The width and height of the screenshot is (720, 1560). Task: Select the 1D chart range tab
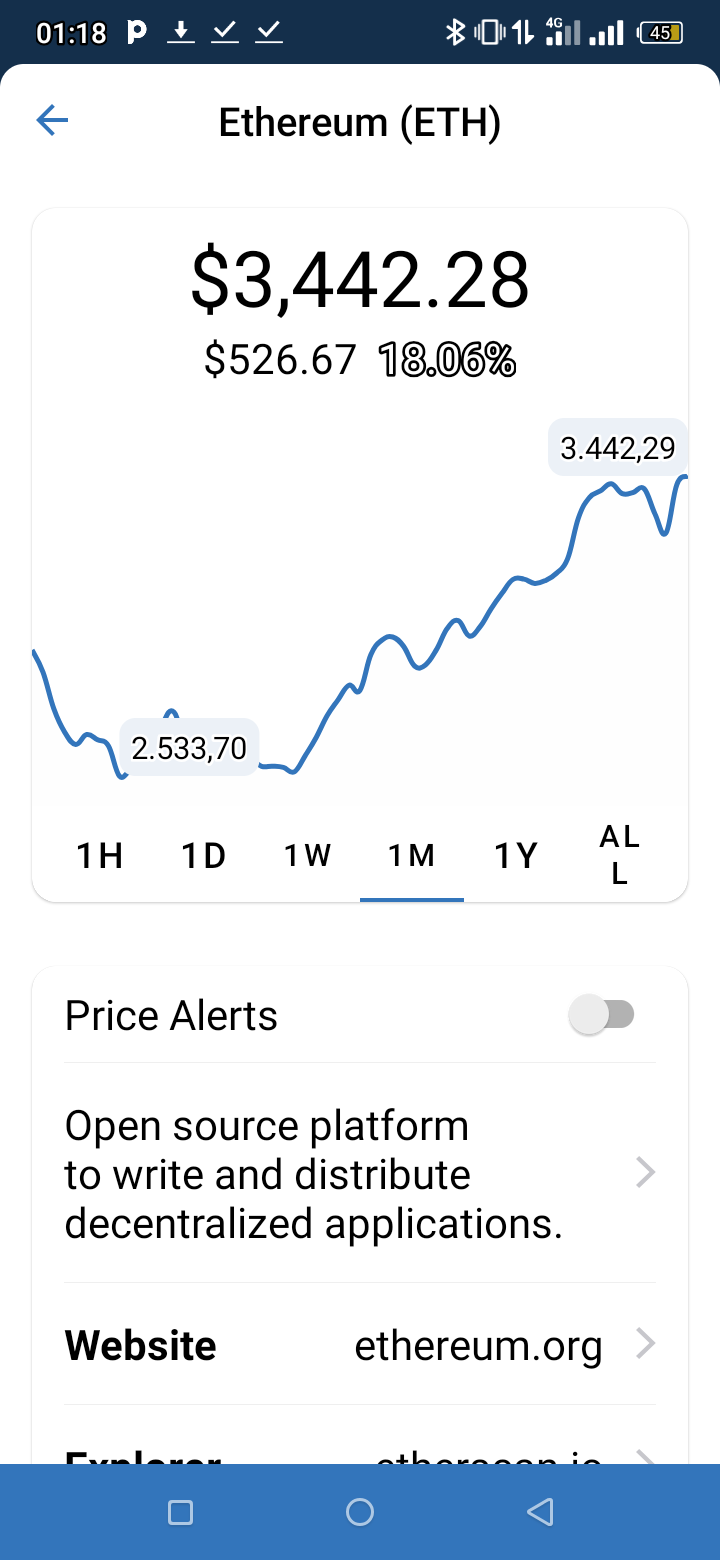(204, 856)
